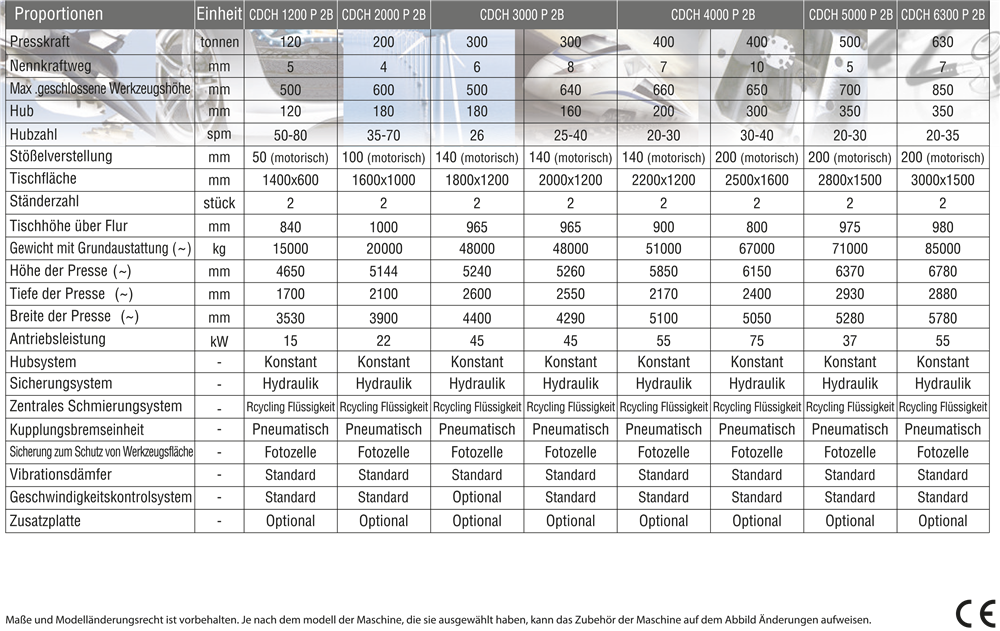Select 'Zentrales Schmierungsystem' row label
Image resolution: width=1000 pixels, height=631 pixels.
[96, 406]
